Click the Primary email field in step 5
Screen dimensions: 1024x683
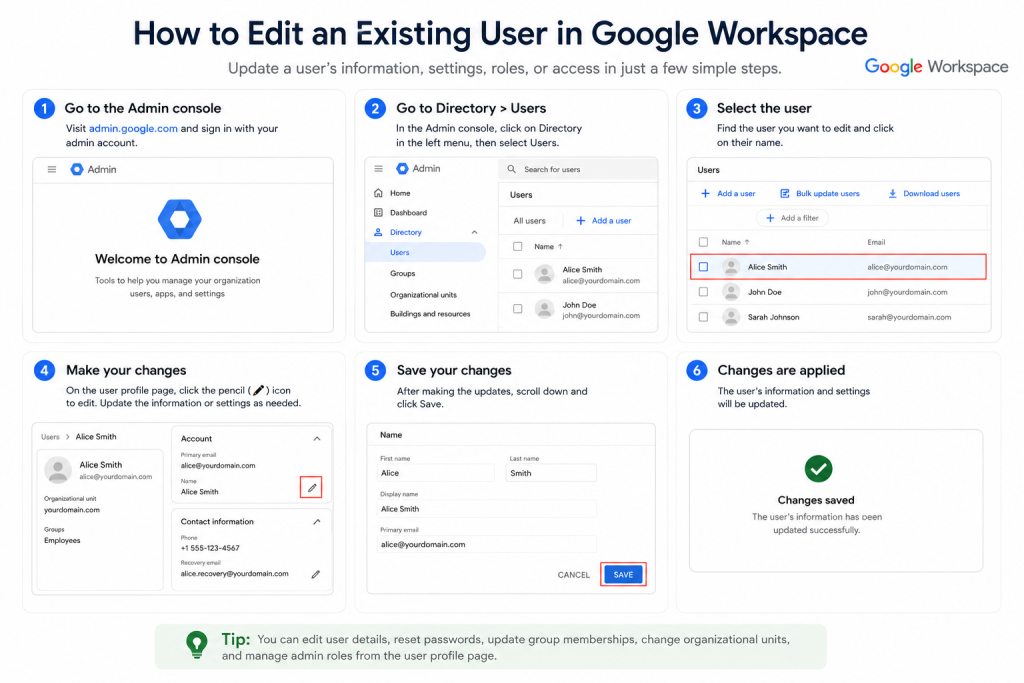pyautogui.click(x=487, y=545)
